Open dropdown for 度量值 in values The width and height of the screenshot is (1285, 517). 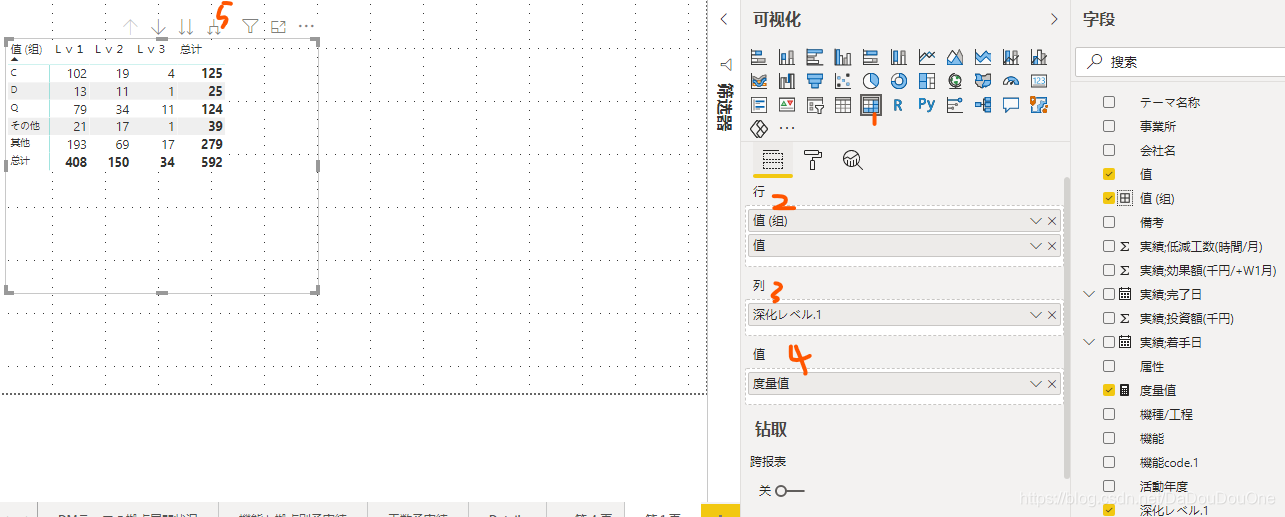[x=1035, y=383]
